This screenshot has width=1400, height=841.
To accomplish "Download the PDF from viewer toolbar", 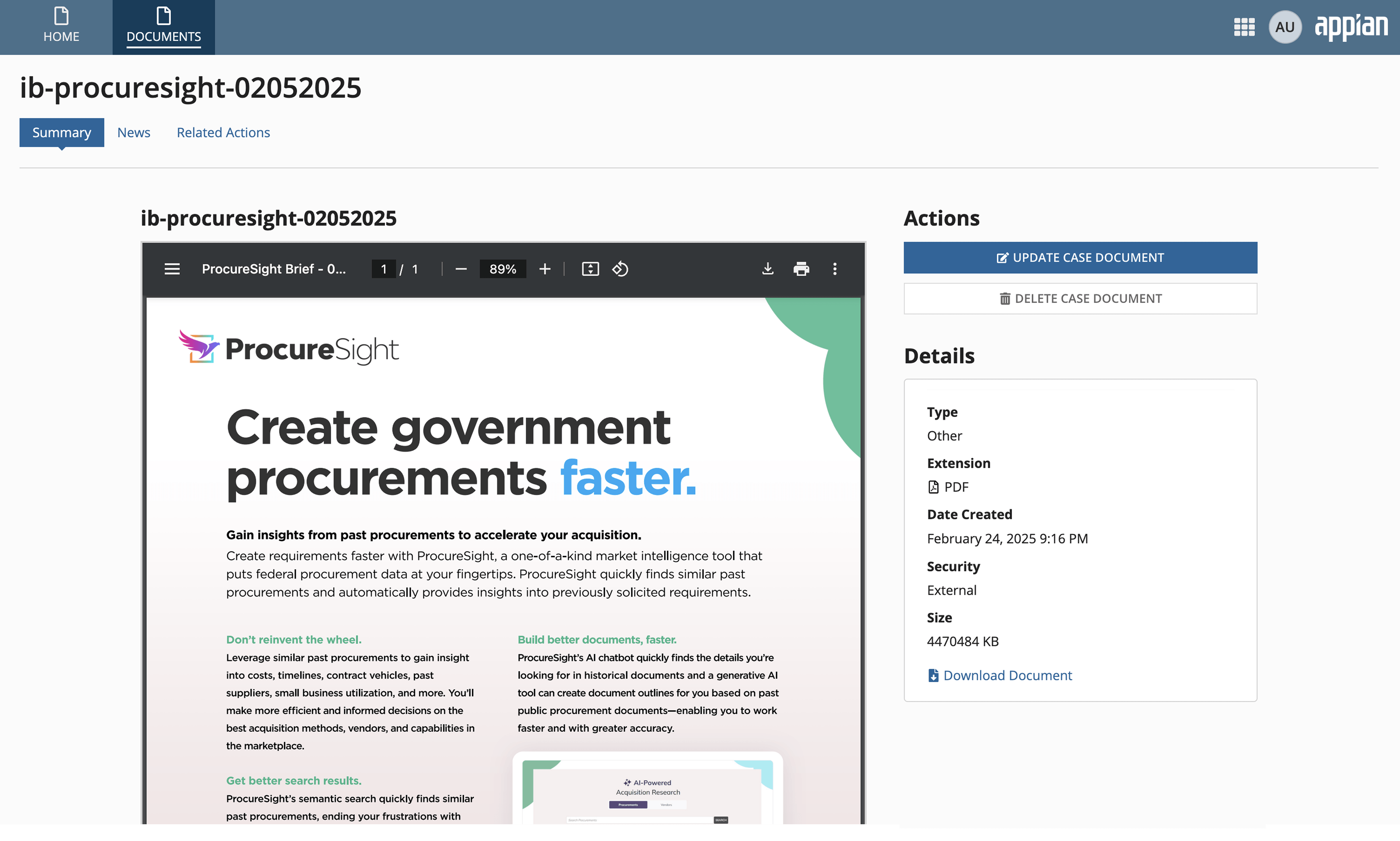I will [x=767, y=269].
